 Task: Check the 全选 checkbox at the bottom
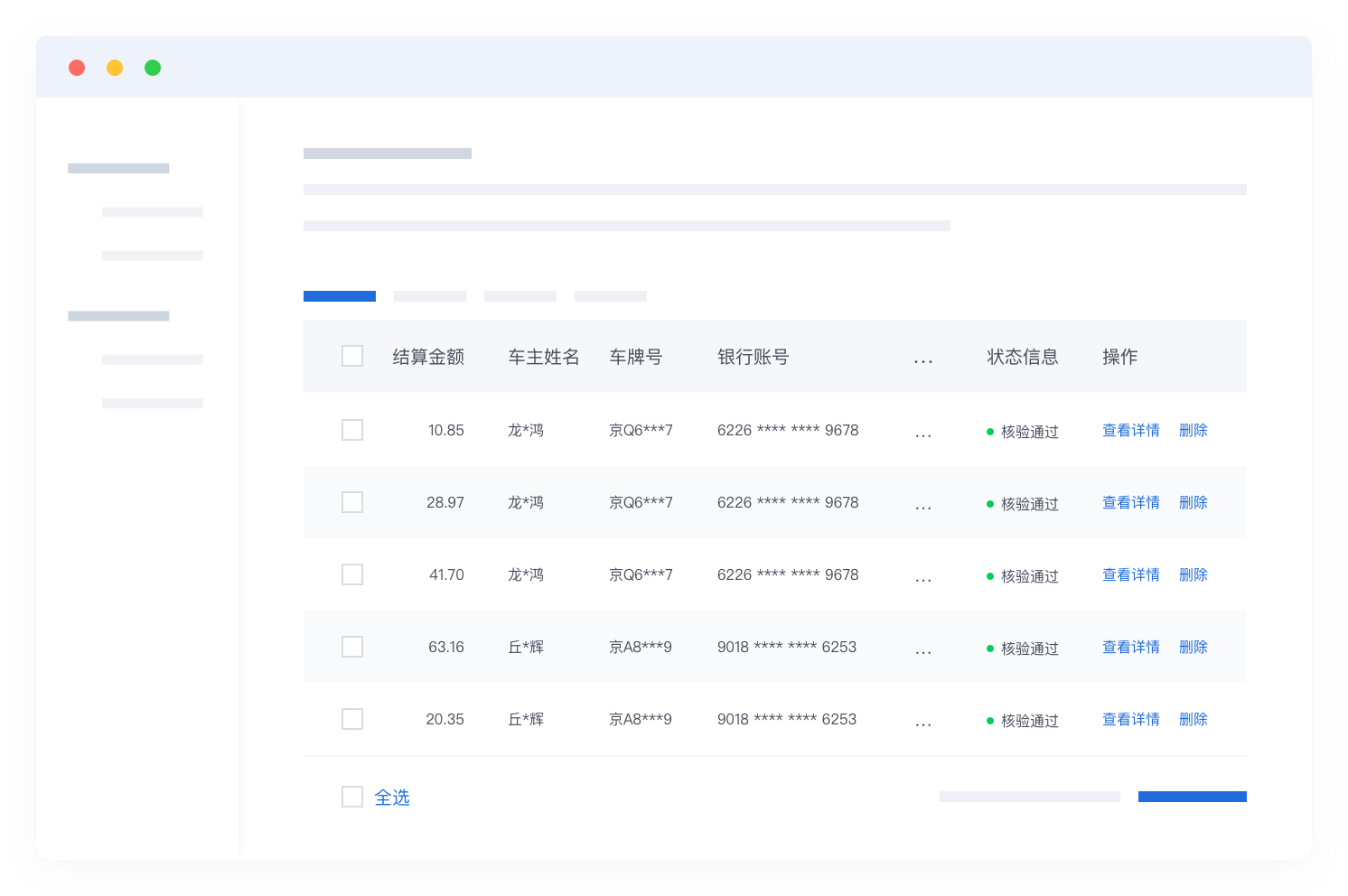pyautogui.click(x=352, y=796)
